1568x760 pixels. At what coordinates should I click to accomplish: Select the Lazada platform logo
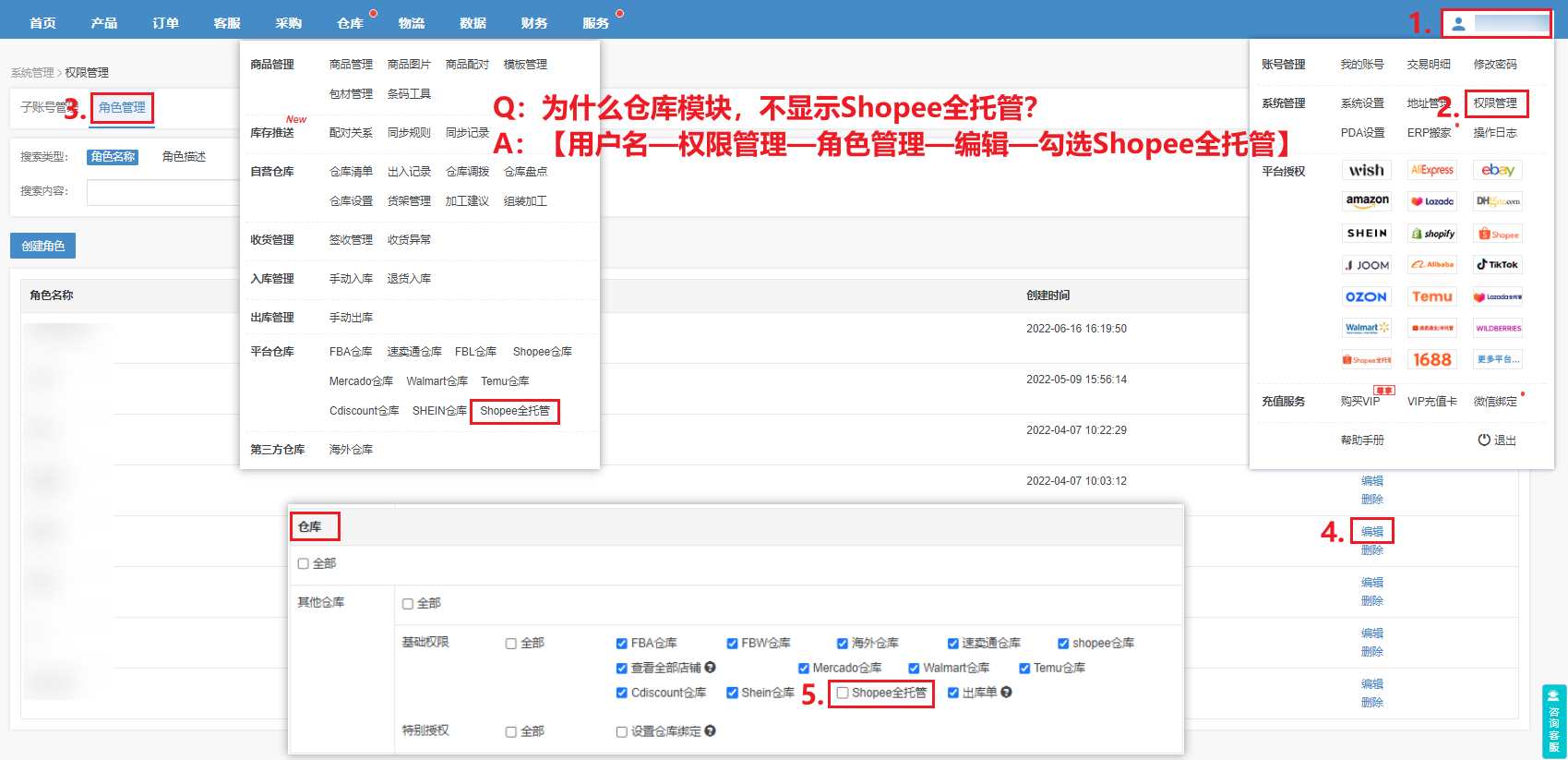click(1432, 201)
